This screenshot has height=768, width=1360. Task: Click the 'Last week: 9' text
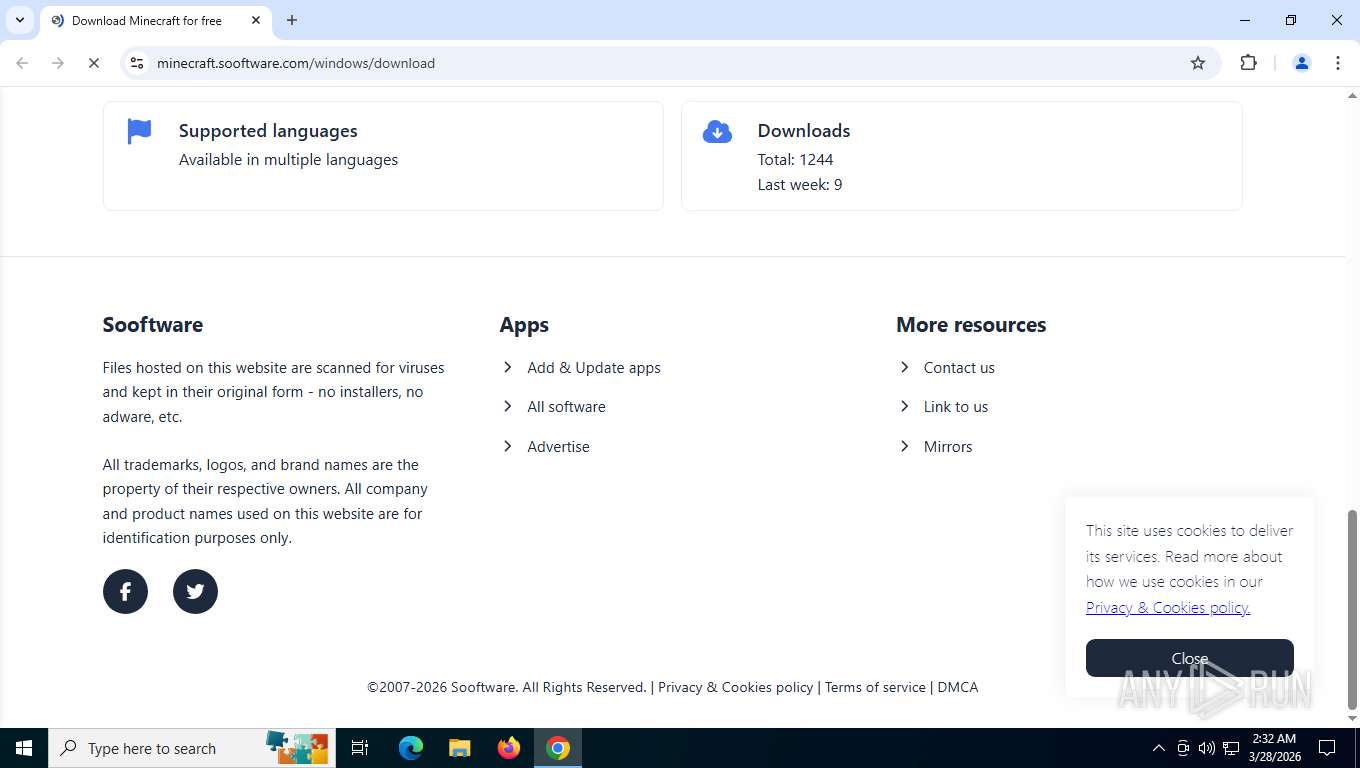(800, 184)
